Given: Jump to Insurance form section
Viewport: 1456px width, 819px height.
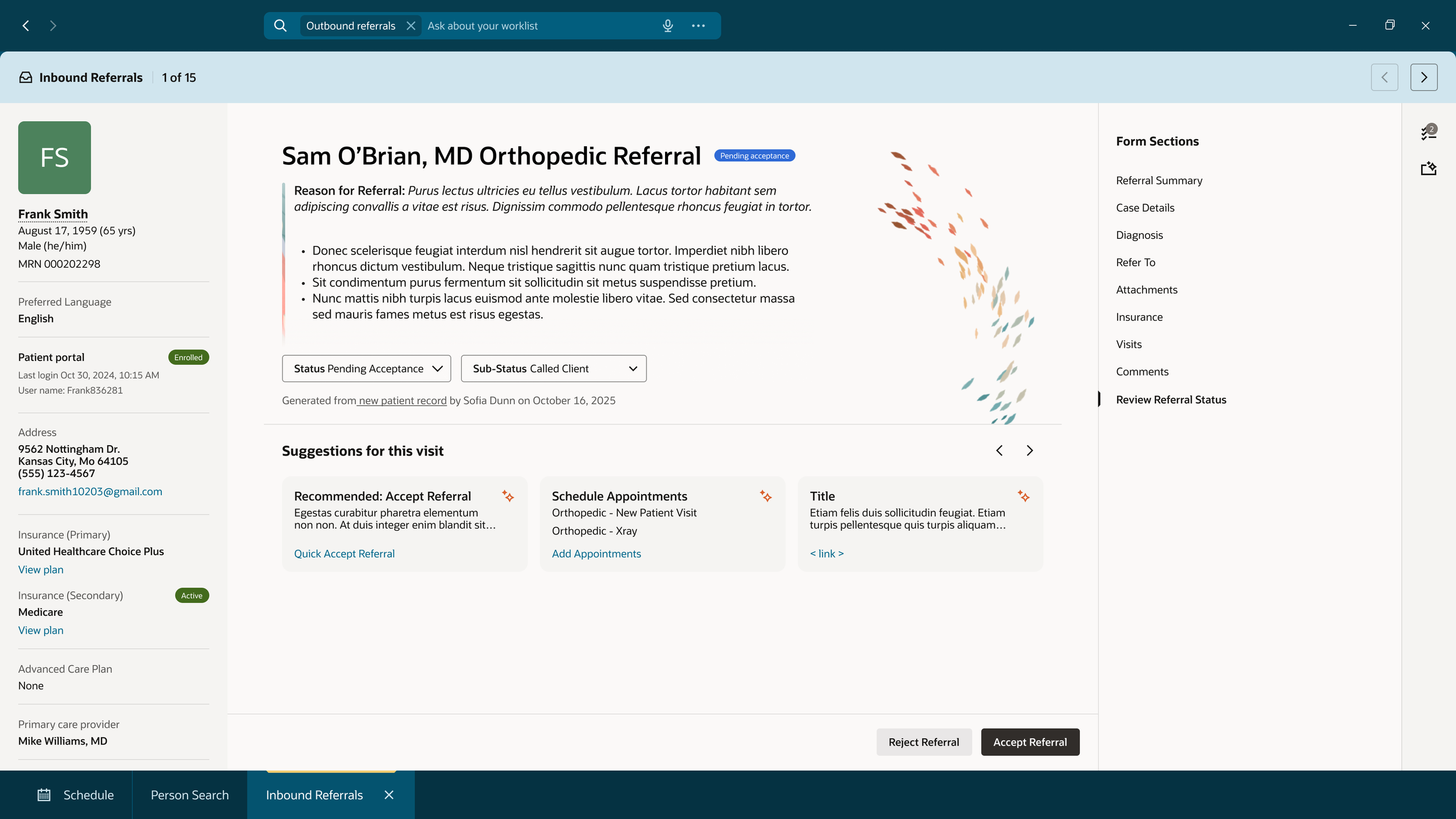Looking at the screenshot, I should tap(1139, 317).
